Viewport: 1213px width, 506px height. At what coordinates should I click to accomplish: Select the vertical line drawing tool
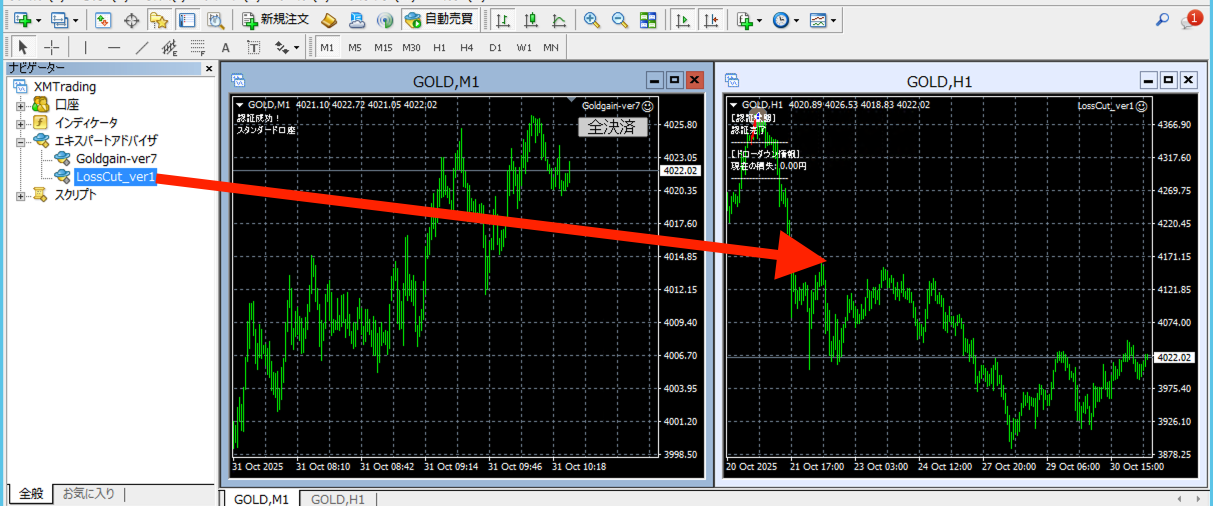click(x=86, y=47)
